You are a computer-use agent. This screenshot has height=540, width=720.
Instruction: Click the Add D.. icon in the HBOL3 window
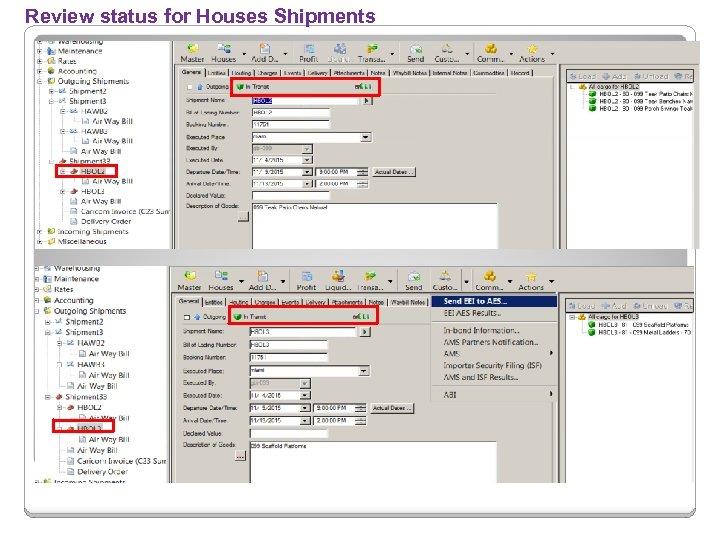[262, 276]
